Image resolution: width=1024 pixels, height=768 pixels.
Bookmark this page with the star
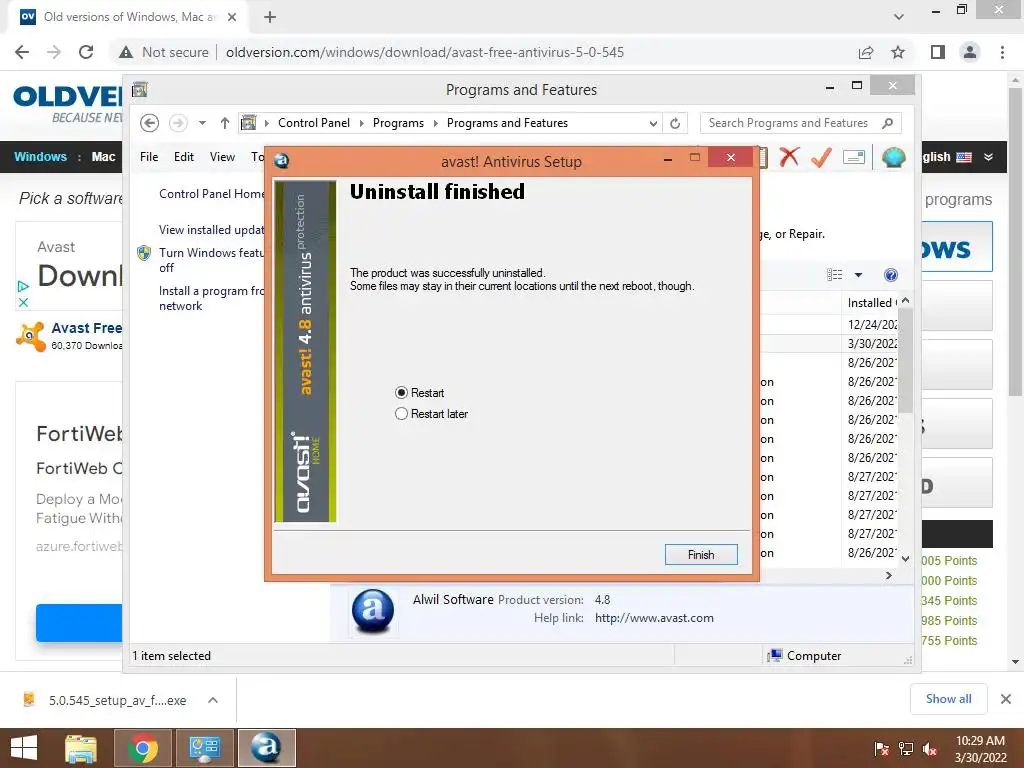(x=898, y=52)
